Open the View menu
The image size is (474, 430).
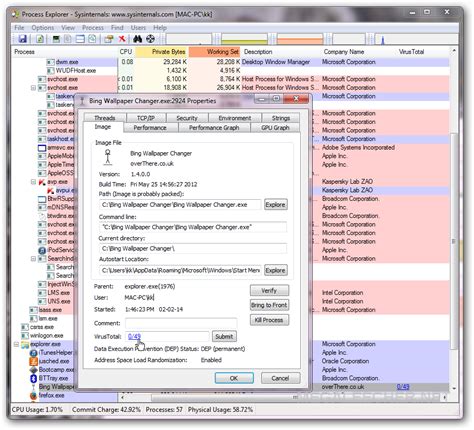pyautogui.click(x=68, y=28)
